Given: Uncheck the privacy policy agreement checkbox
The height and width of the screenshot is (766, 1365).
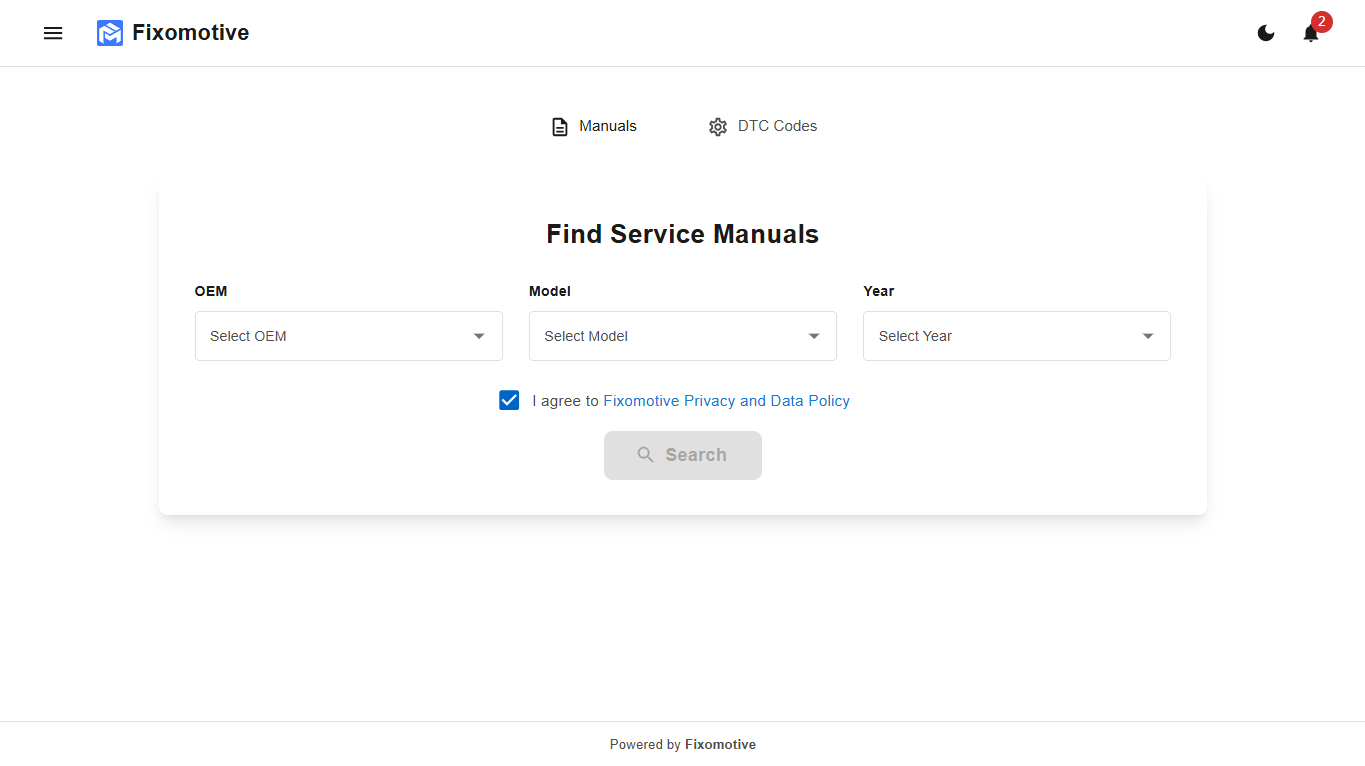Looking at the screenshot, I should tap(509, 400).
